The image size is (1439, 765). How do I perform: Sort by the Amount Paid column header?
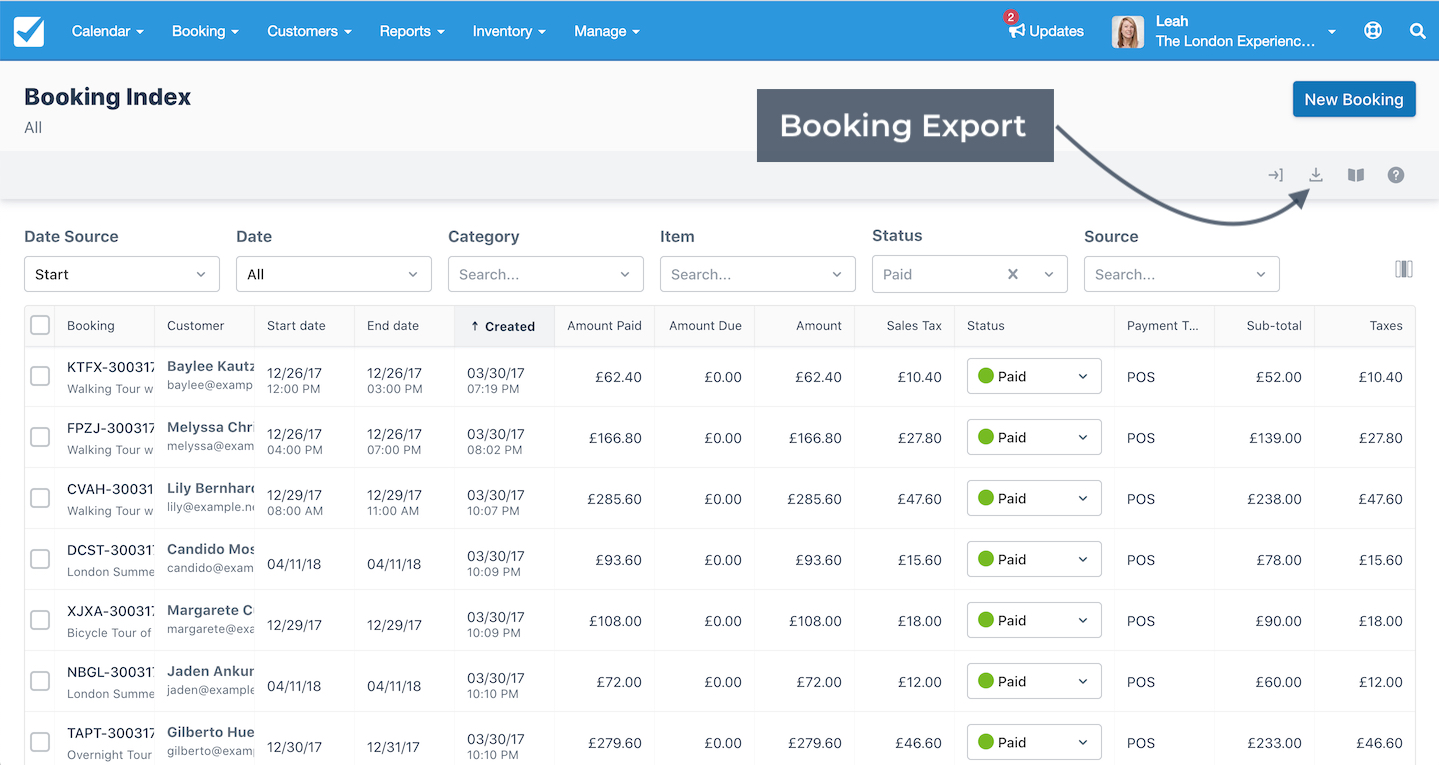[605, 325]
